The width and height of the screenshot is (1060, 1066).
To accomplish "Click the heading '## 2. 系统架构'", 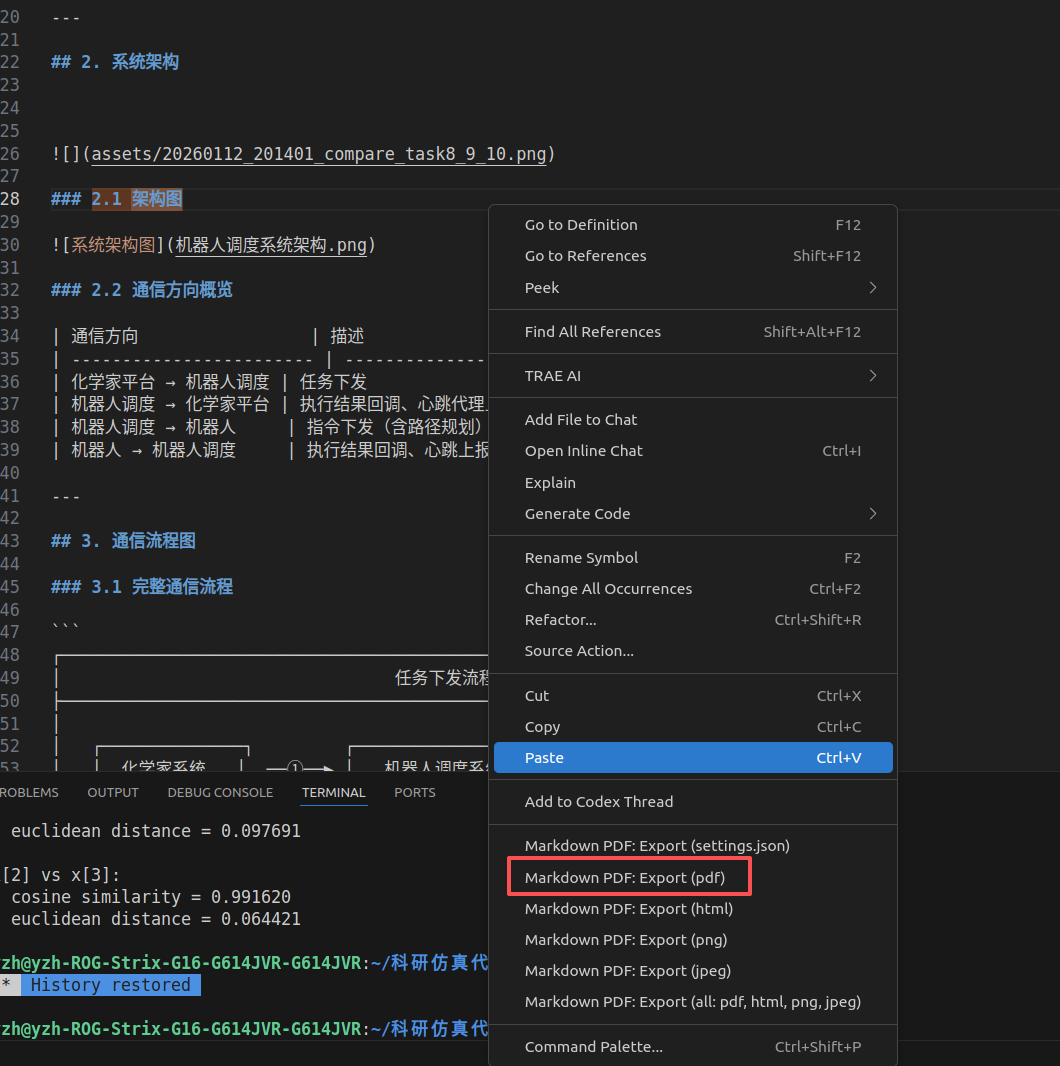I will [x=115, y=63].
